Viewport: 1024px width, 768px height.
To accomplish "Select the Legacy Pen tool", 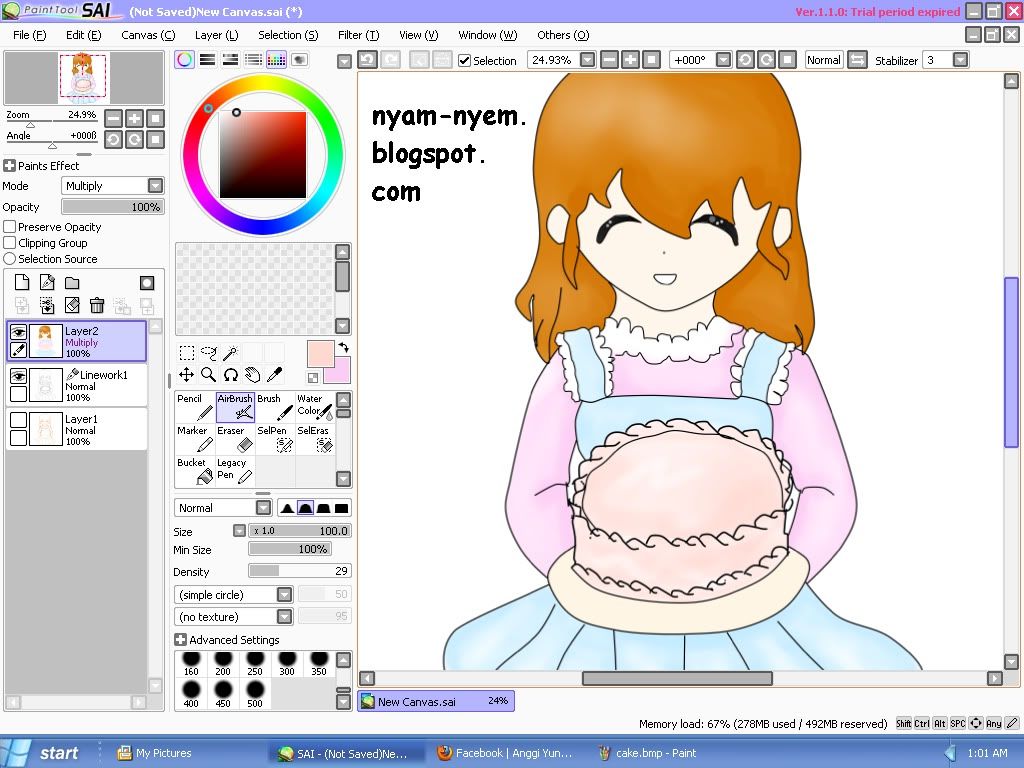I will (235, 471).
